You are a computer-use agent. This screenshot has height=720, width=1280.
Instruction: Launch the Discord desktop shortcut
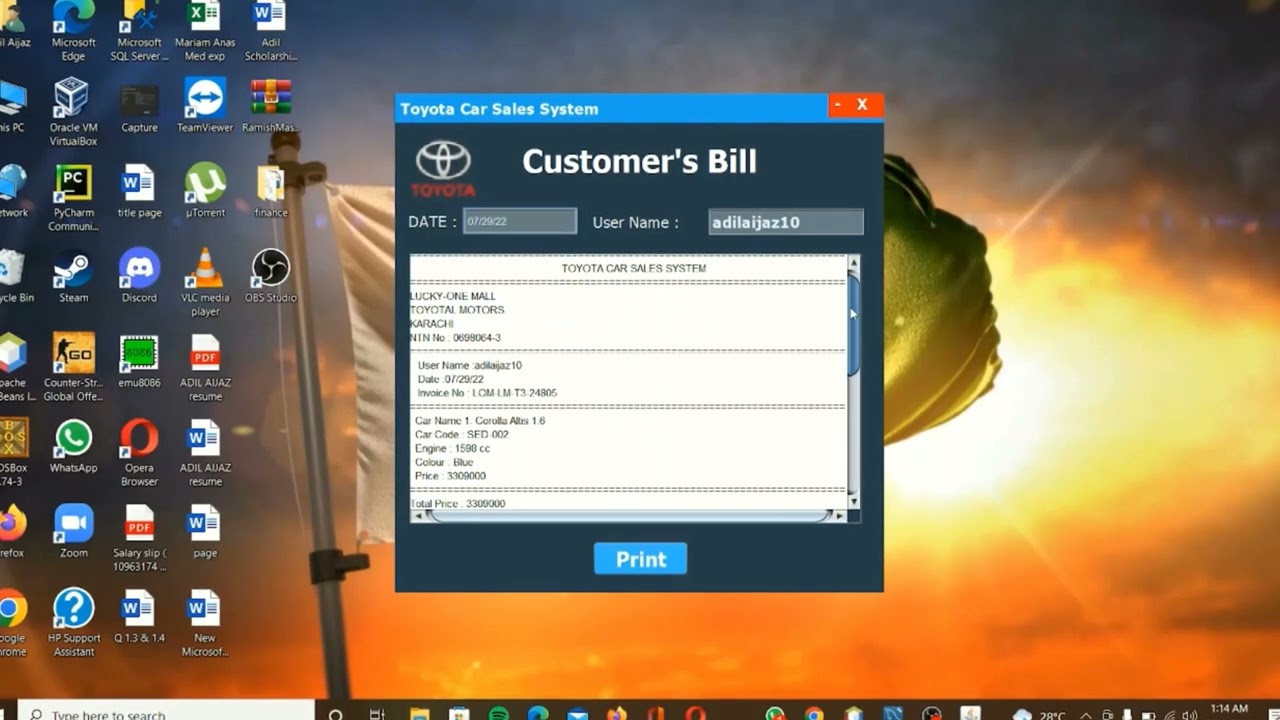(x=139, y=277)
